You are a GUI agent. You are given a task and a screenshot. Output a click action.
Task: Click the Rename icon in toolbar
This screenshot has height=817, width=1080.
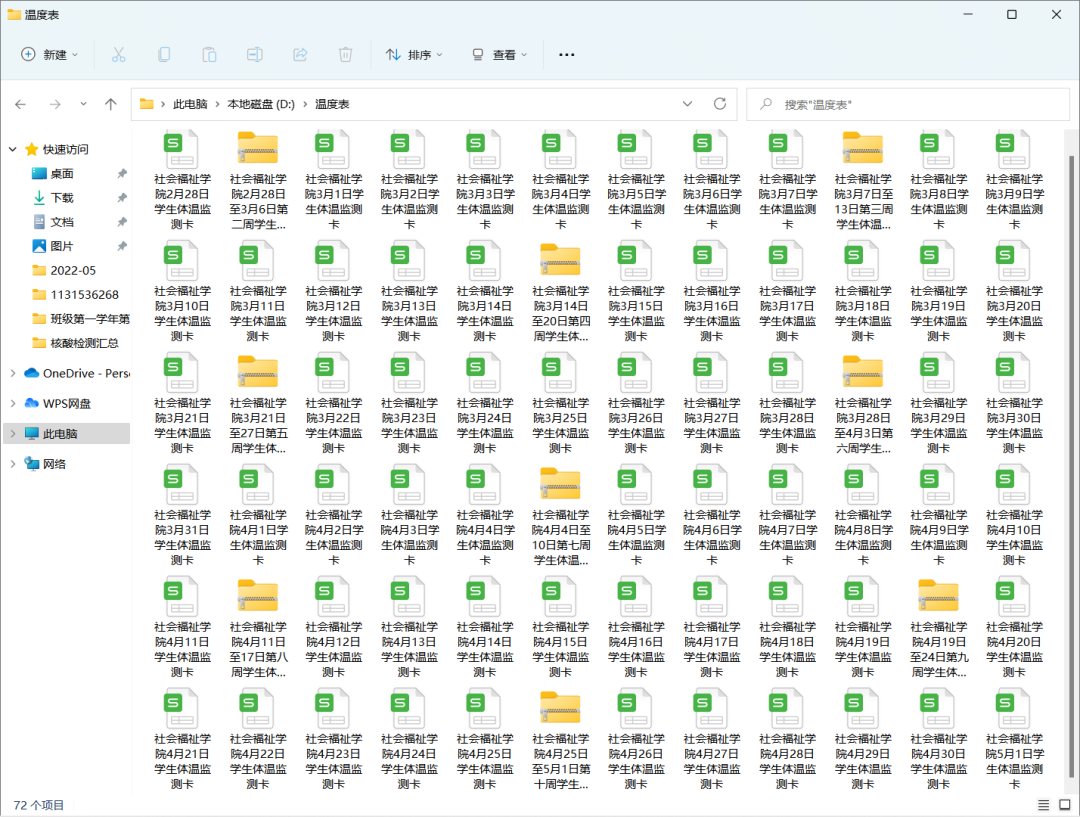point(255,54)
